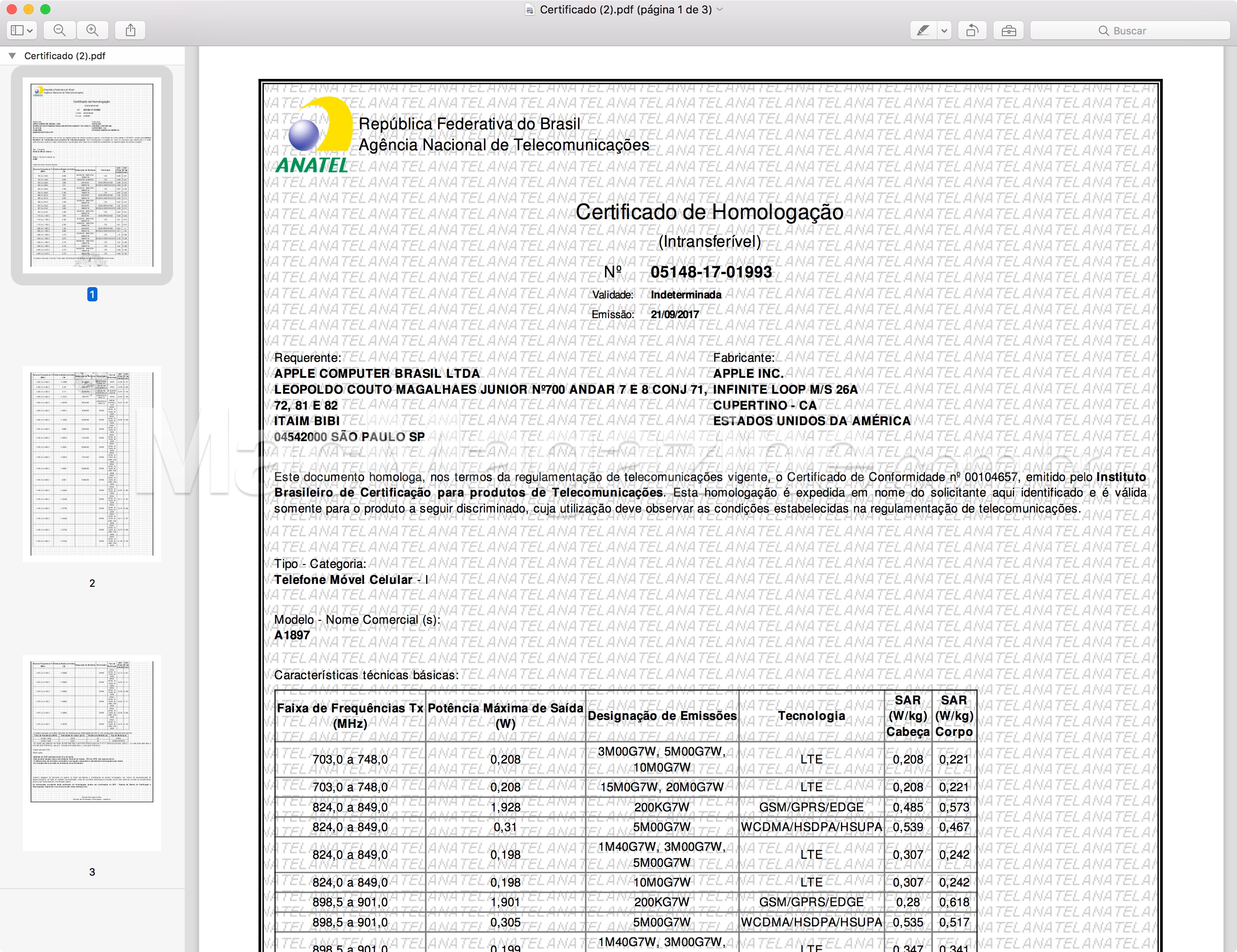Image resolution: width=1237 pixels, height=952 pixels.
Task: Collapse the Certificado (2).pdf disclosure triangle
Action: (x=12, y=55)
